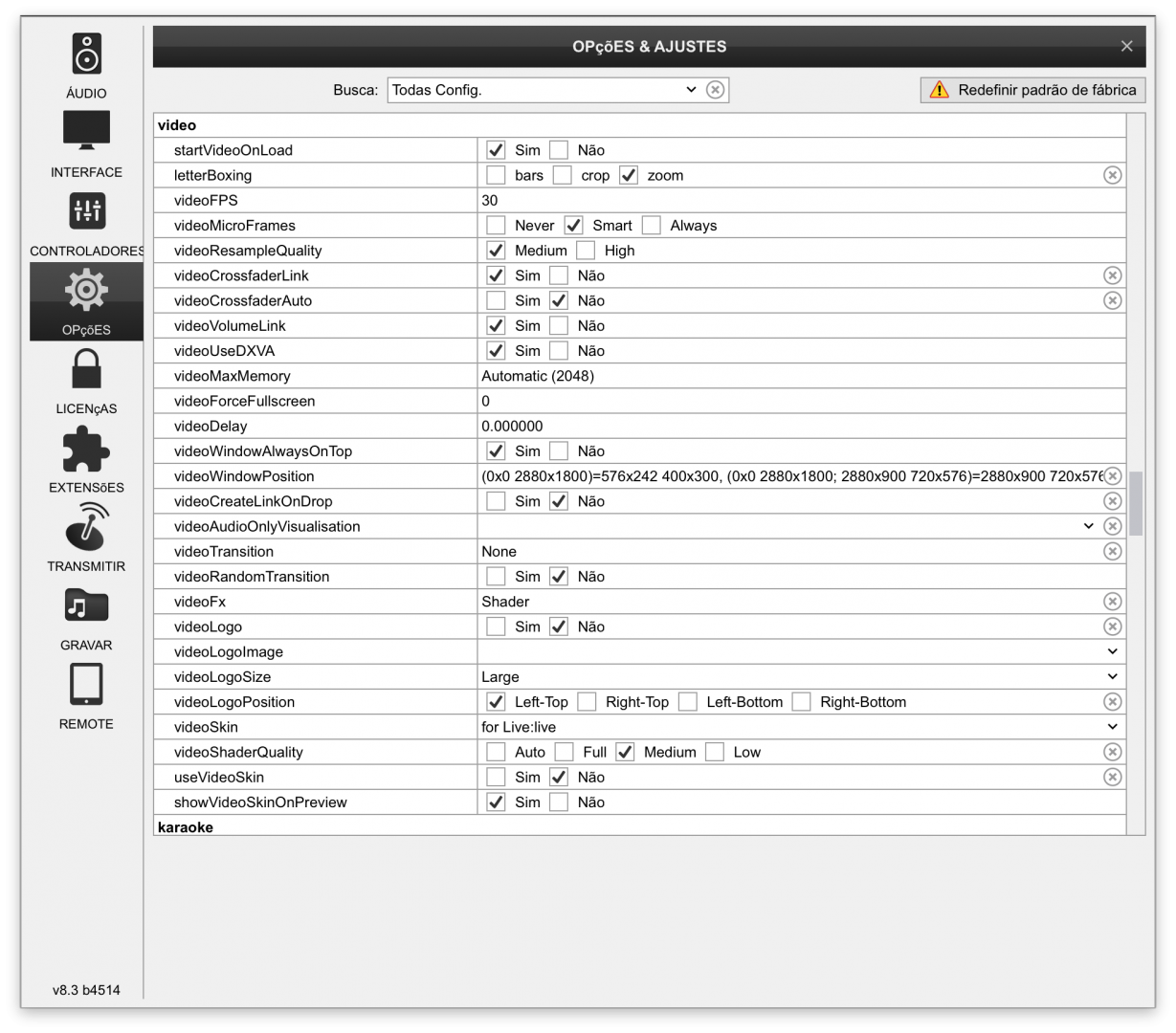Reset useVideoSkin row to default
The image size is (1176, 1033).
tap(1112, 777)
